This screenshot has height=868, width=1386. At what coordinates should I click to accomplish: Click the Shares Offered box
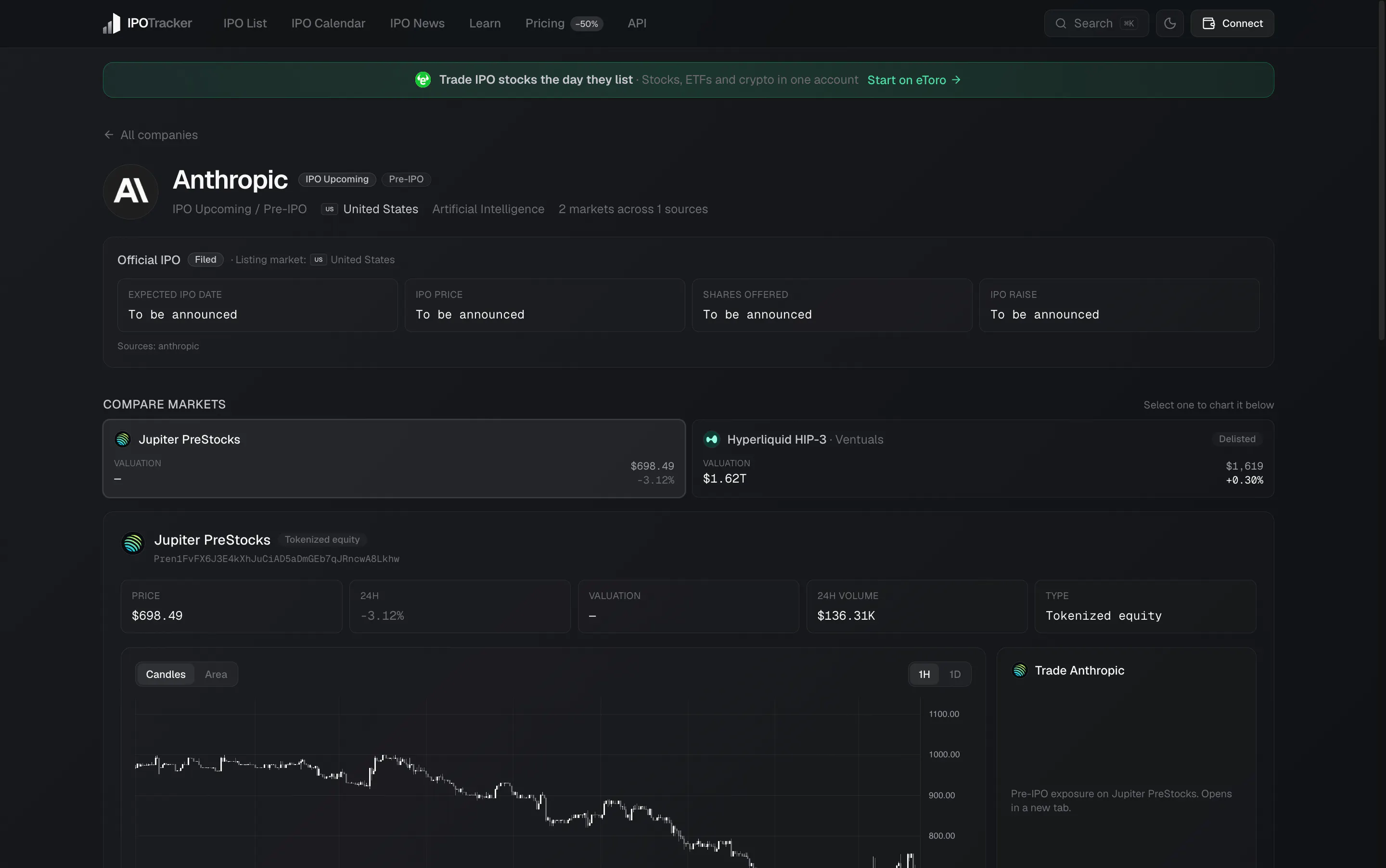pyautogui.click(x=832, y=306)
